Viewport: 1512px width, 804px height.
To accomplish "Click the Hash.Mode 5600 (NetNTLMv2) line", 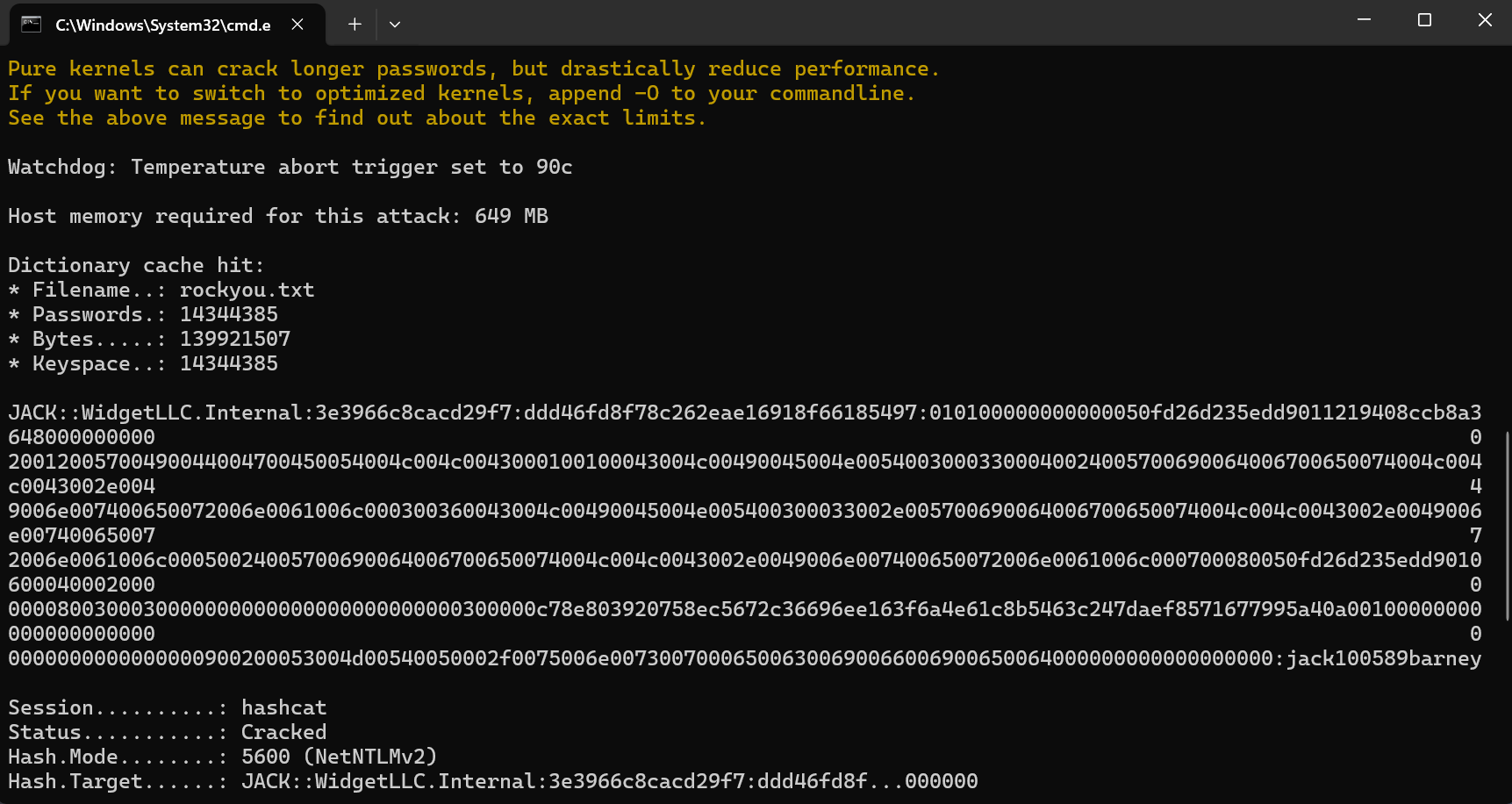I will pyautogui.click(x=223, y=757).
